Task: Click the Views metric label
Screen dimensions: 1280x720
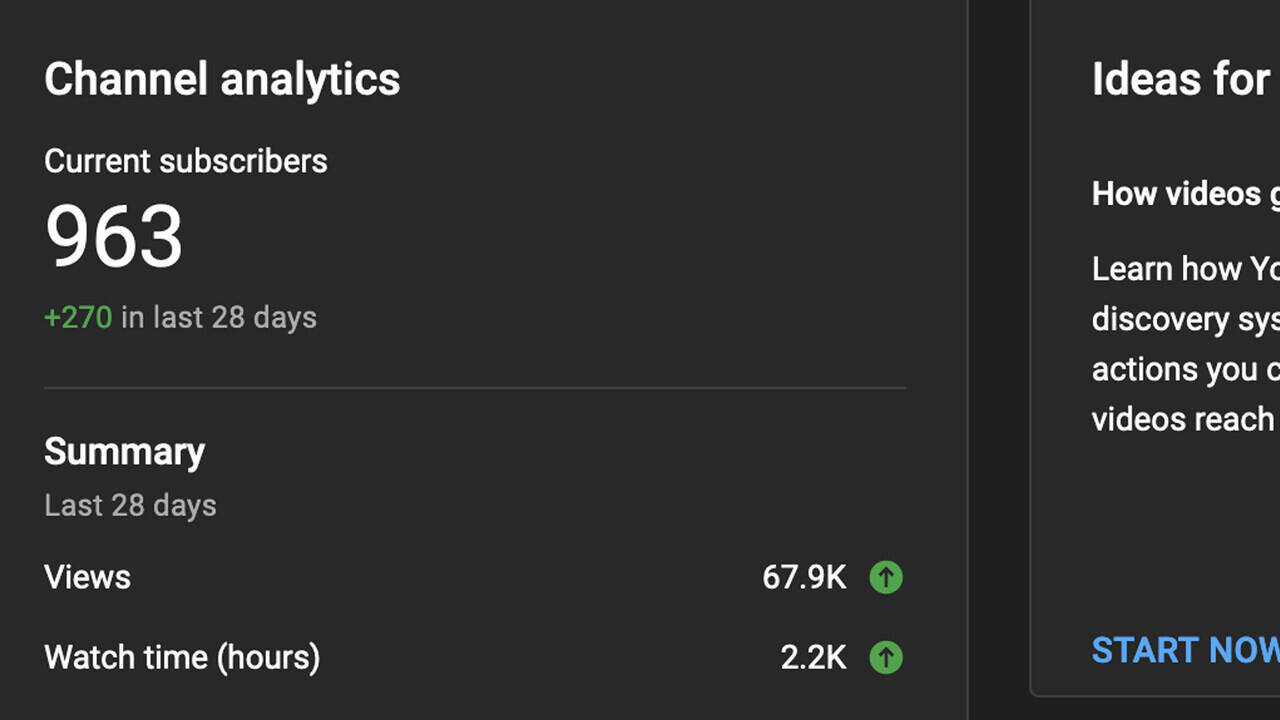Action: pyautogui.click(x=87, y=577)
